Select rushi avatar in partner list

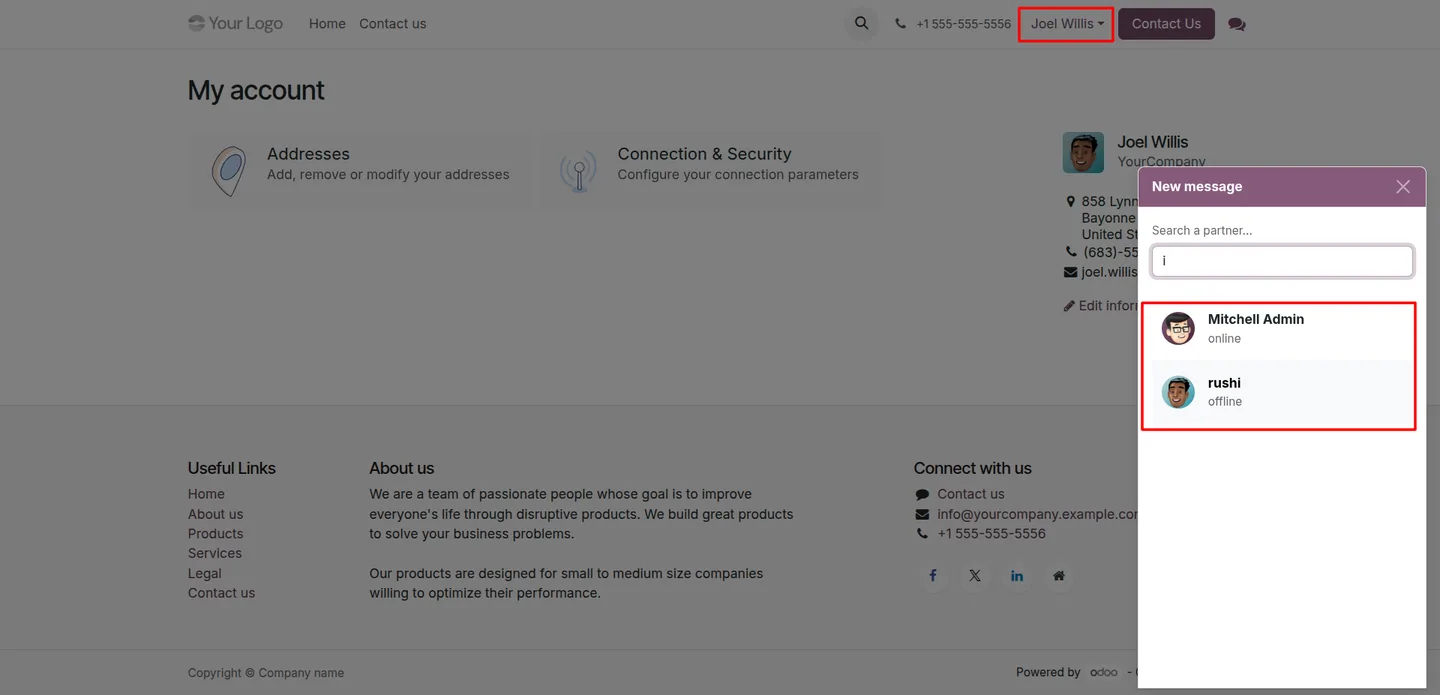(1178, 392)
